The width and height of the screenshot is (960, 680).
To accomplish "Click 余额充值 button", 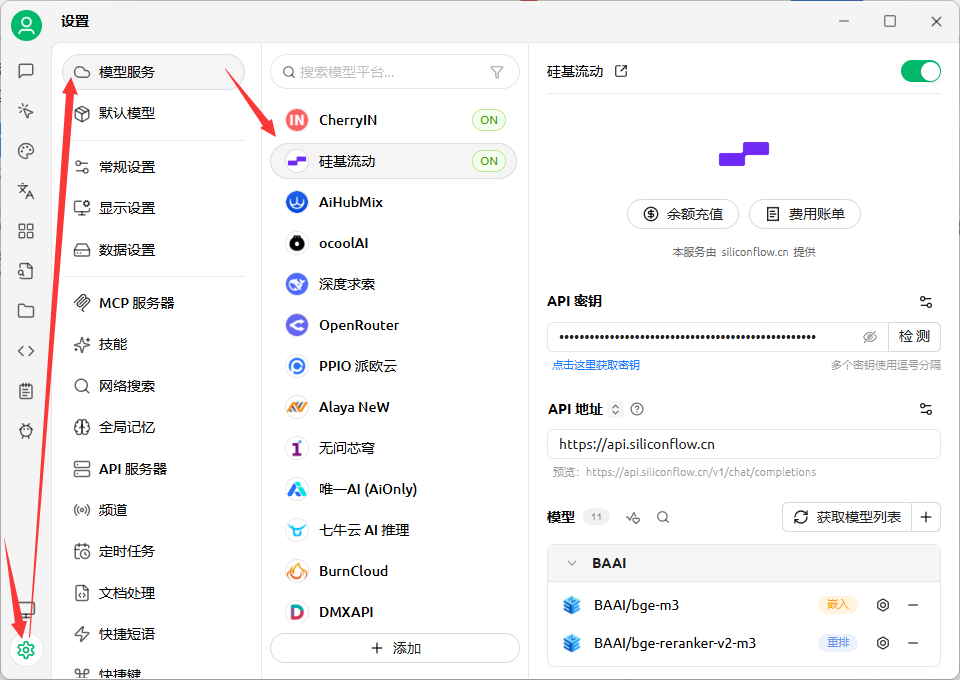I will (683, 214).
